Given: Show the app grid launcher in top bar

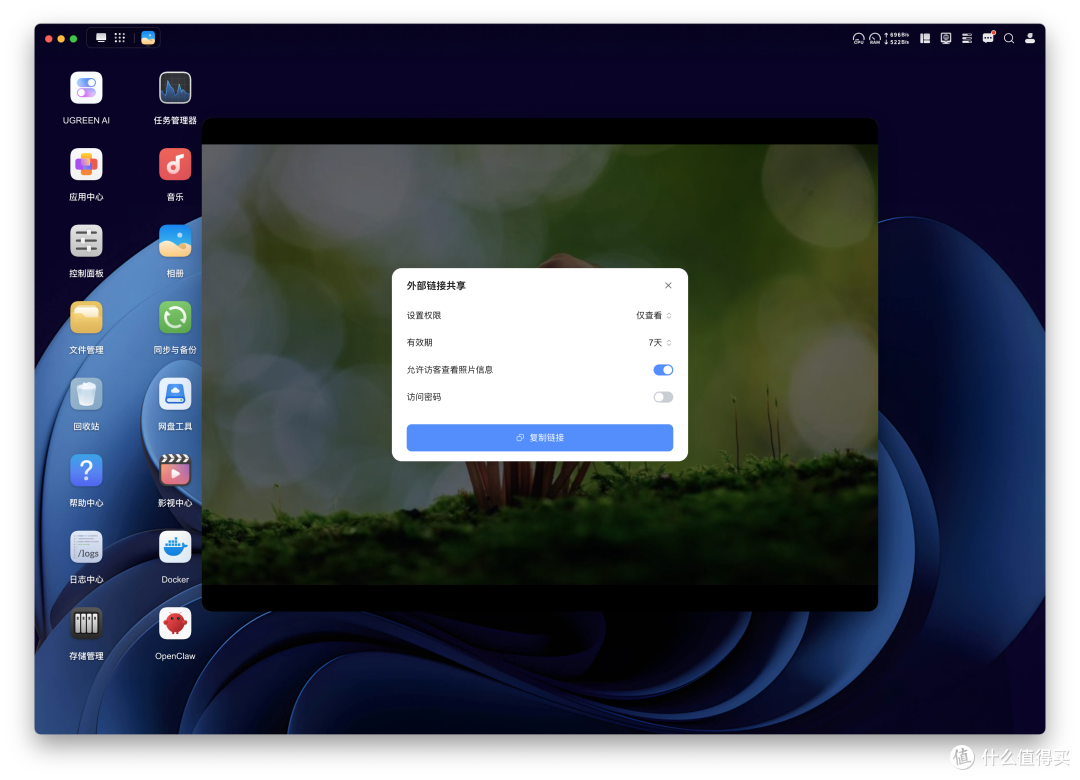Looking at the screenshot, I should coord(120,38).
